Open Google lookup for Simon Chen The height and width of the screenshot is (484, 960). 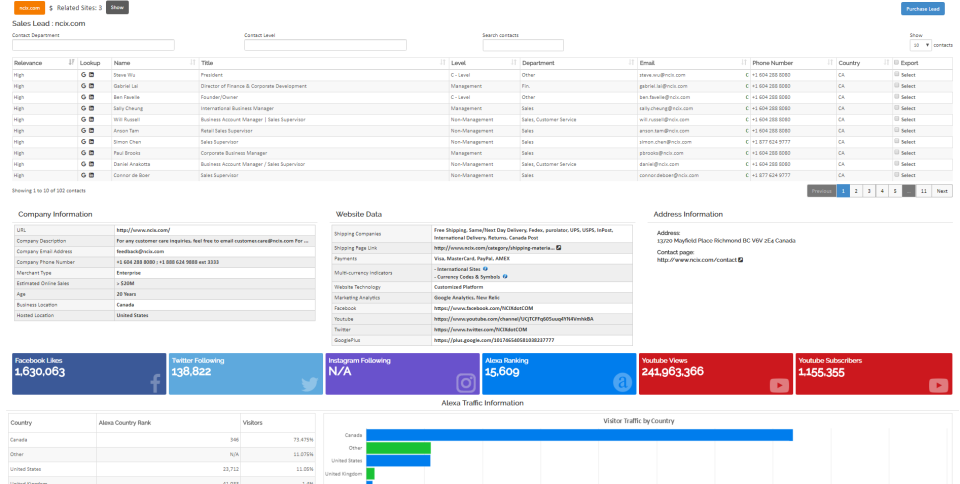(83, 142)
